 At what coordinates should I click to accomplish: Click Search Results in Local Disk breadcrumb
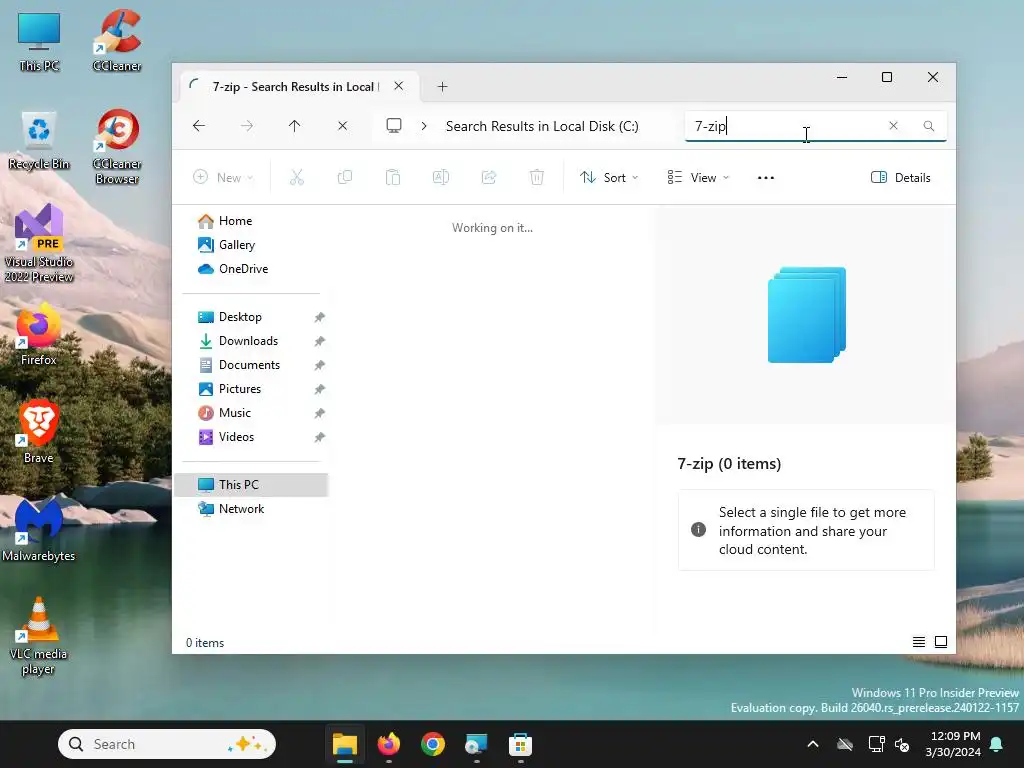pos(542,126)
